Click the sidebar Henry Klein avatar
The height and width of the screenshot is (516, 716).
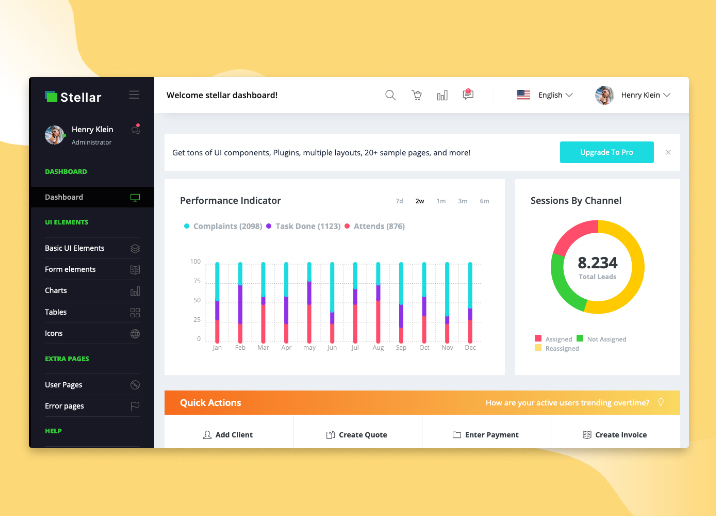(55, 135)
